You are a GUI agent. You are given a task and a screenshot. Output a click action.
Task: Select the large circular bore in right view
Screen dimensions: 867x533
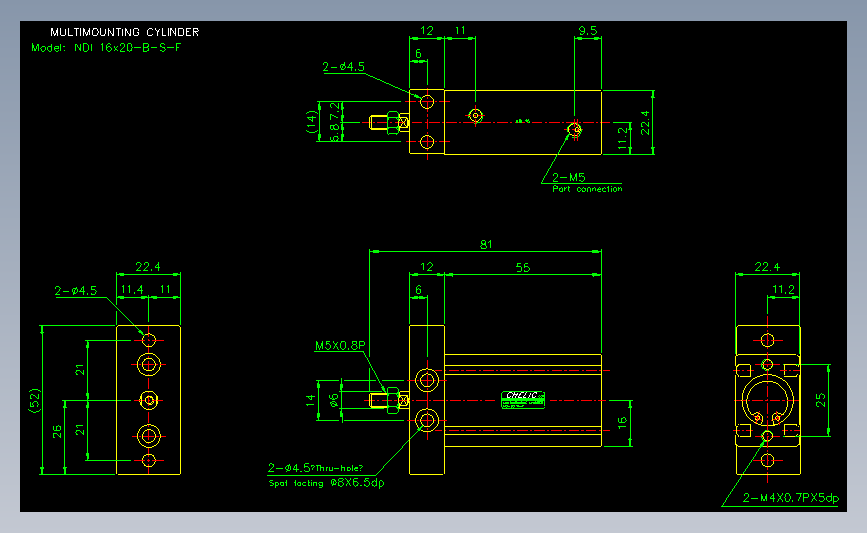coord(767,400)
